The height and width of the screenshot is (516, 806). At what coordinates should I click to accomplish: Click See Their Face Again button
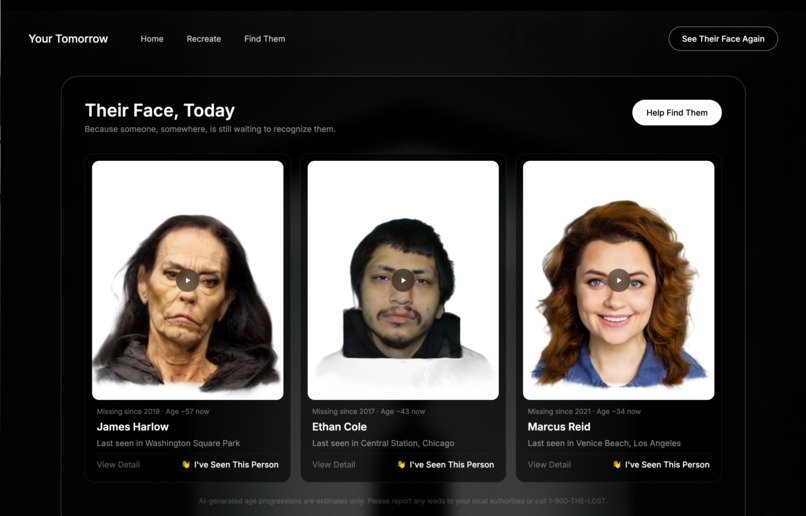(x=723, y=39)
